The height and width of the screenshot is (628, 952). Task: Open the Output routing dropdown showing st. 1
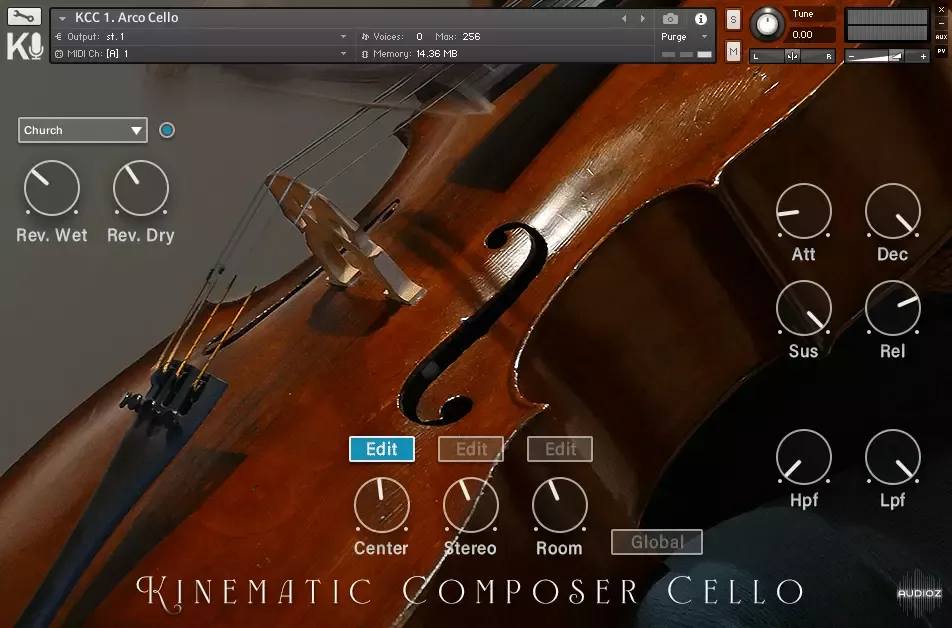[200, 35]
